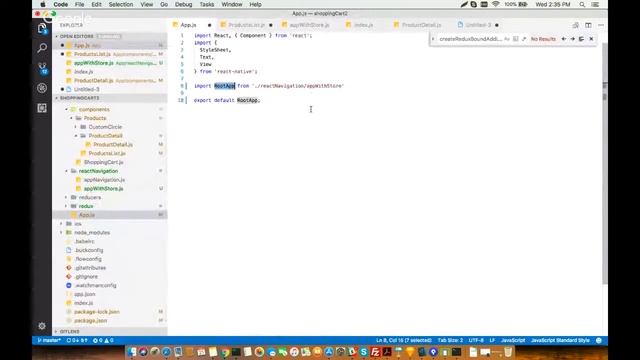This screenshot has width=640, height=360.
Task: Go to next match in find widget
Action: [573, 39]
